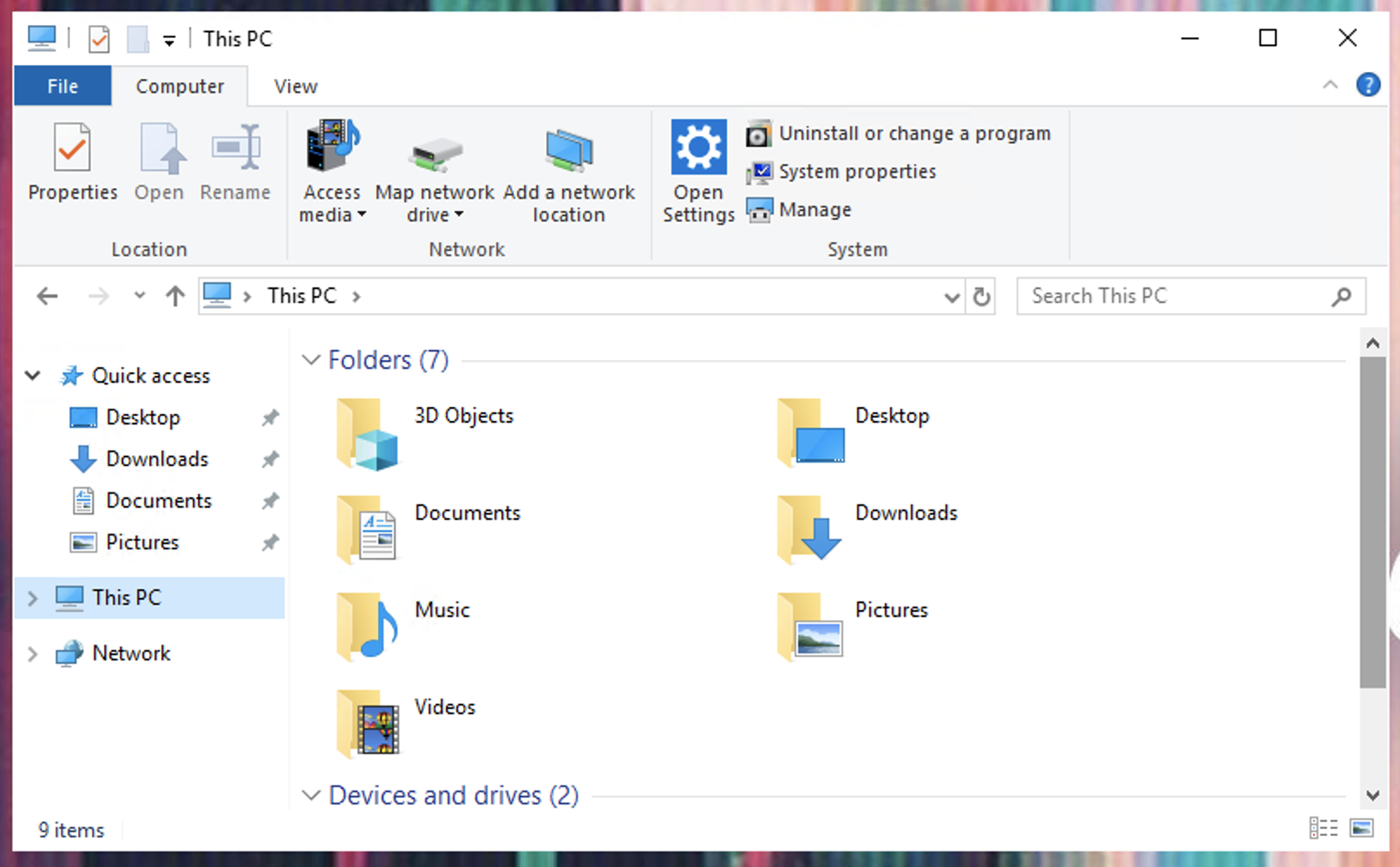Collapse the ribbon with the caret arrow
1400x867 pixels.
(x=1330, y=85)
